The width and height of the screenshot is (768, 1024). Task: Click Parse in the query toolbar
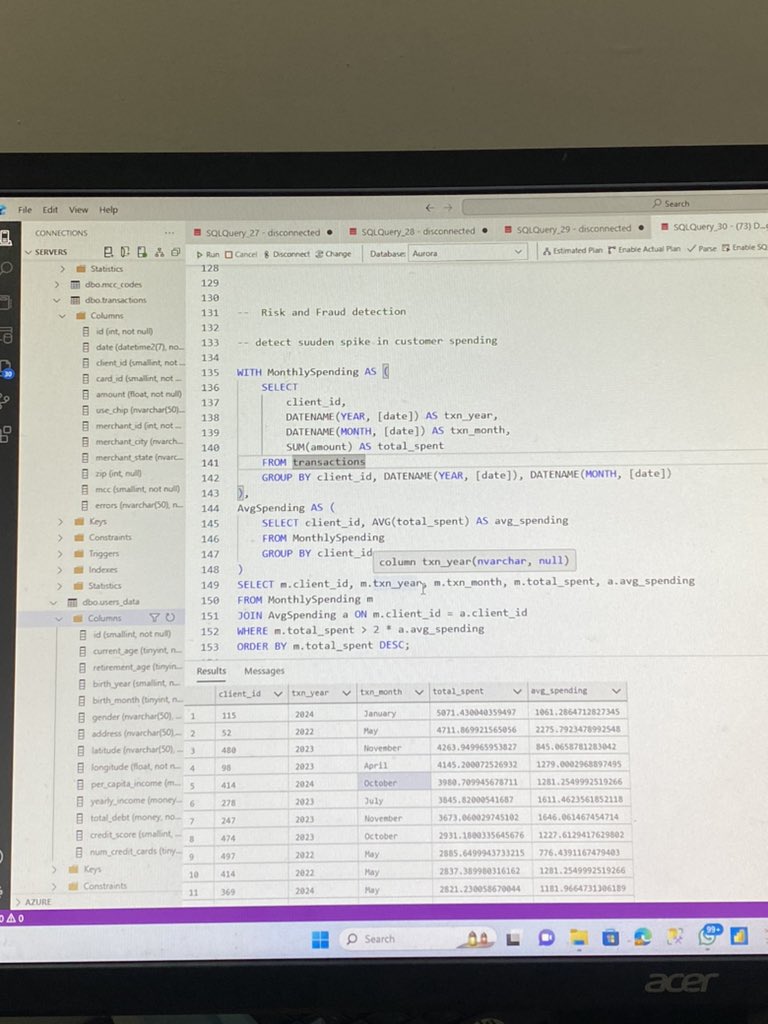pos(702,248)
